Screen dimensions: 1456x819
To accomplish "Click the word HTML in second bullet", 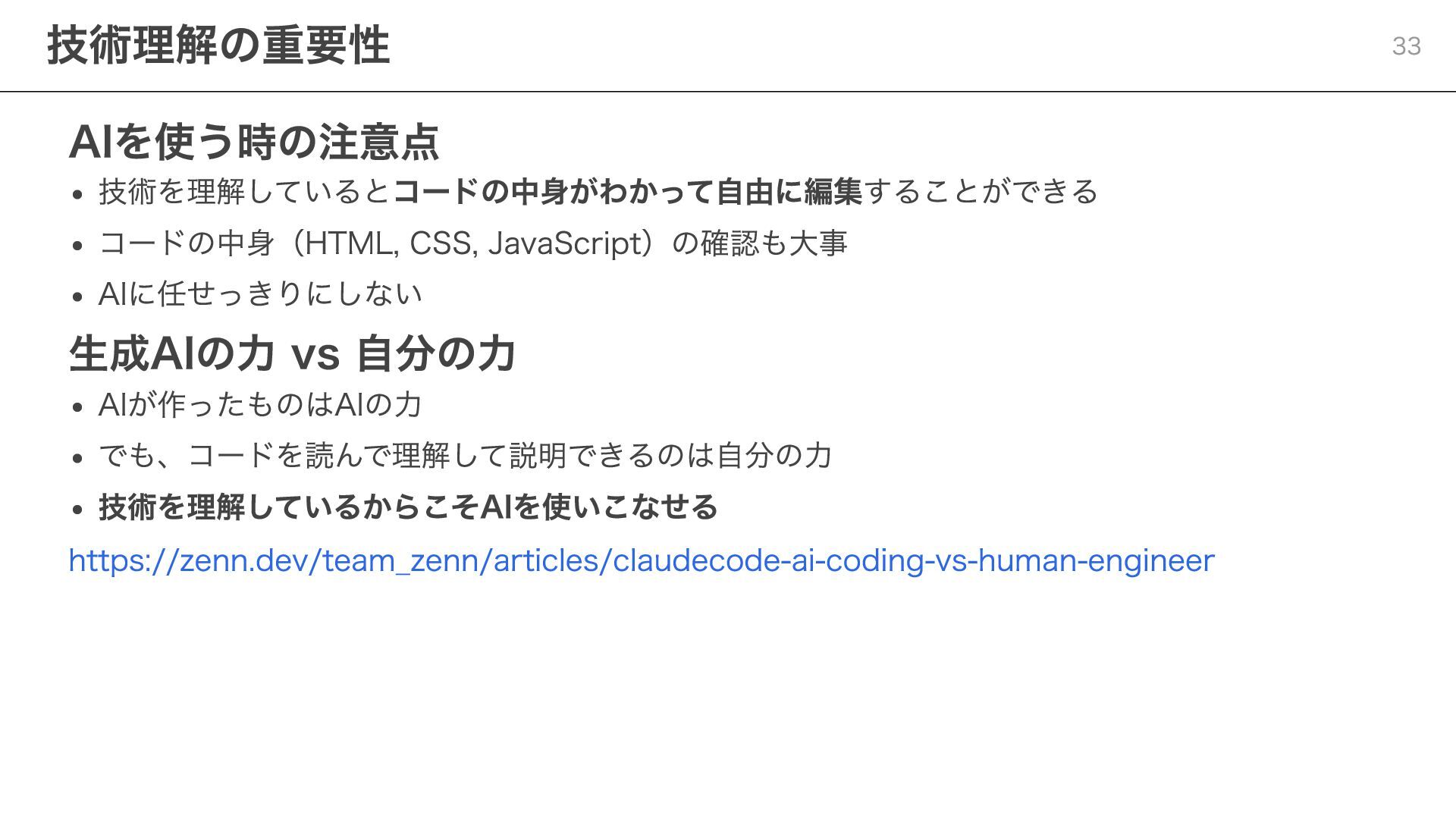I will pos(348,243).
